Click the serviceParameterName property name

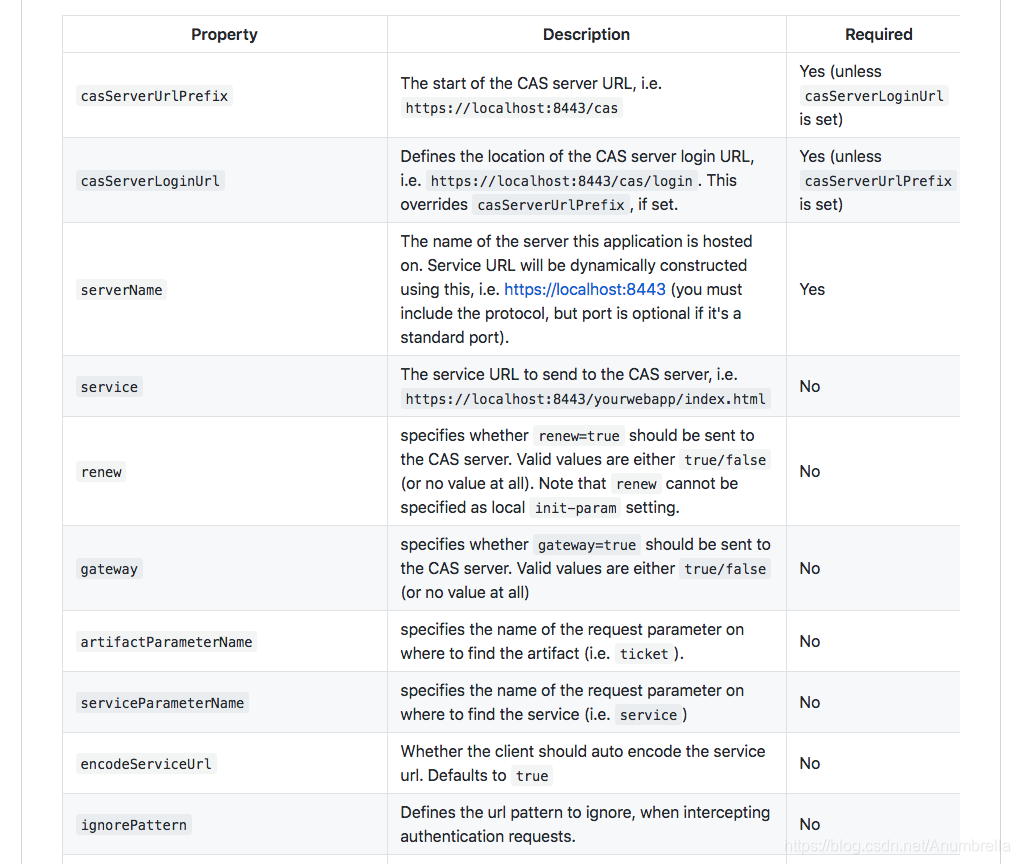point(162,703)
